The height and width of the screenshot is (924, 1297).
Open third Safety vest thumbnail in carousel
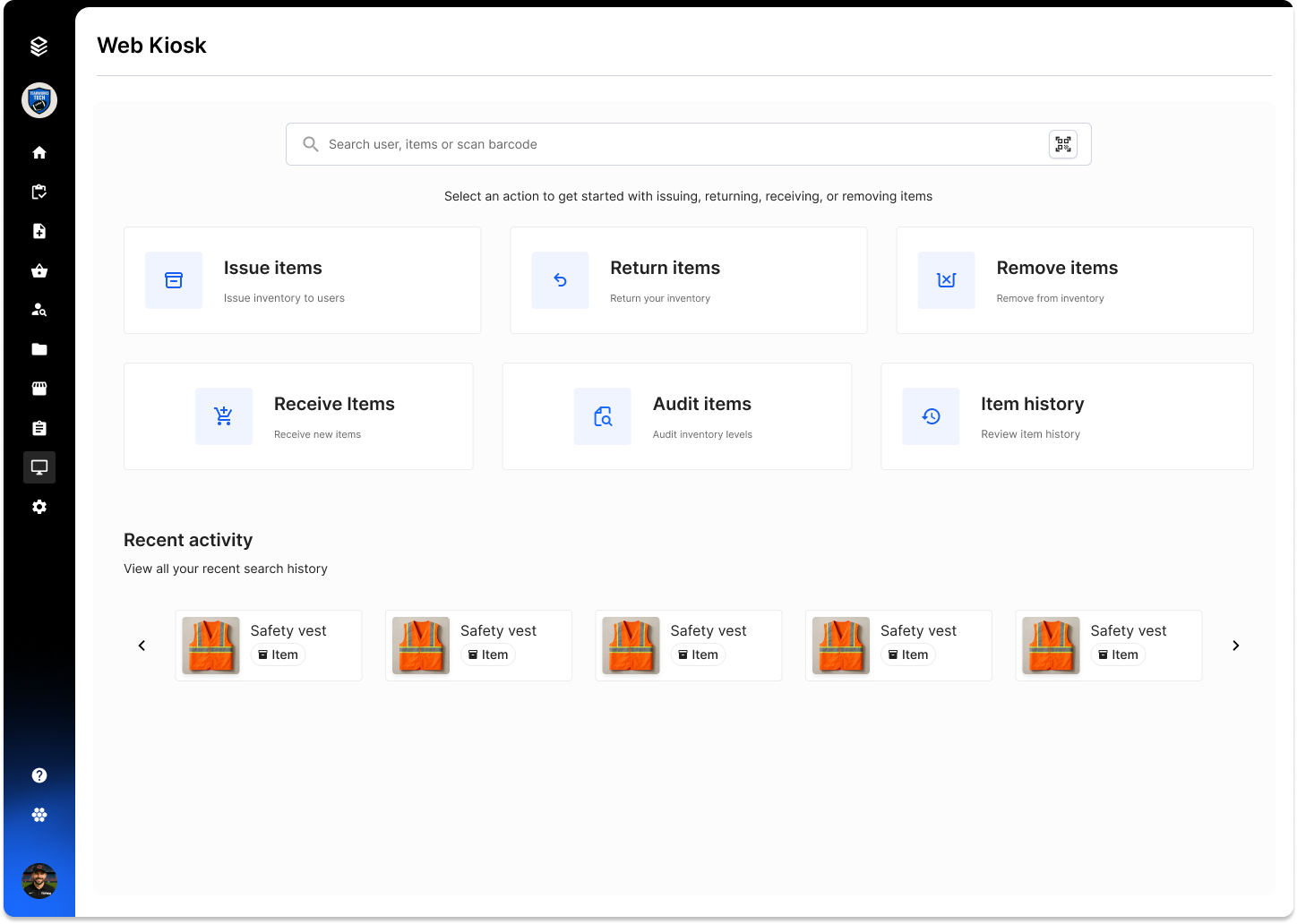pos(631,646)
